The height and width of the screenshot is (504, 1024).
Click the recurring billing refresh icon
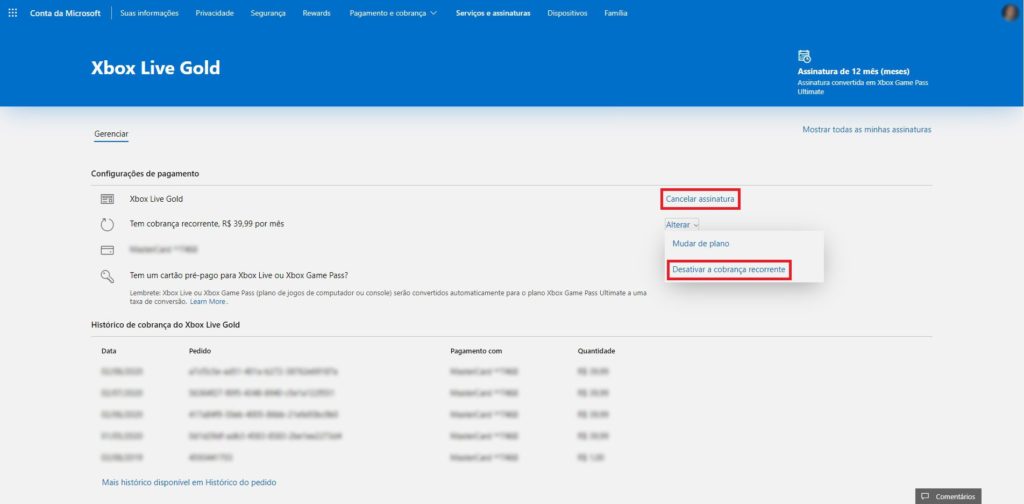[x=108, y=224]
